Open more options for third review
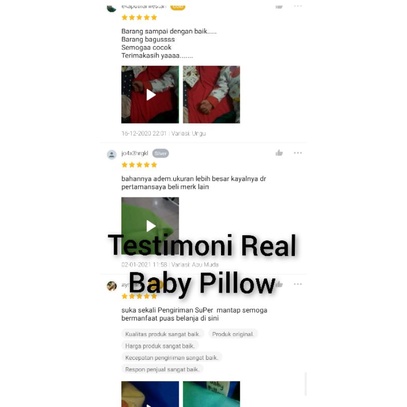 pyautogui.click(x=298, y=284)
